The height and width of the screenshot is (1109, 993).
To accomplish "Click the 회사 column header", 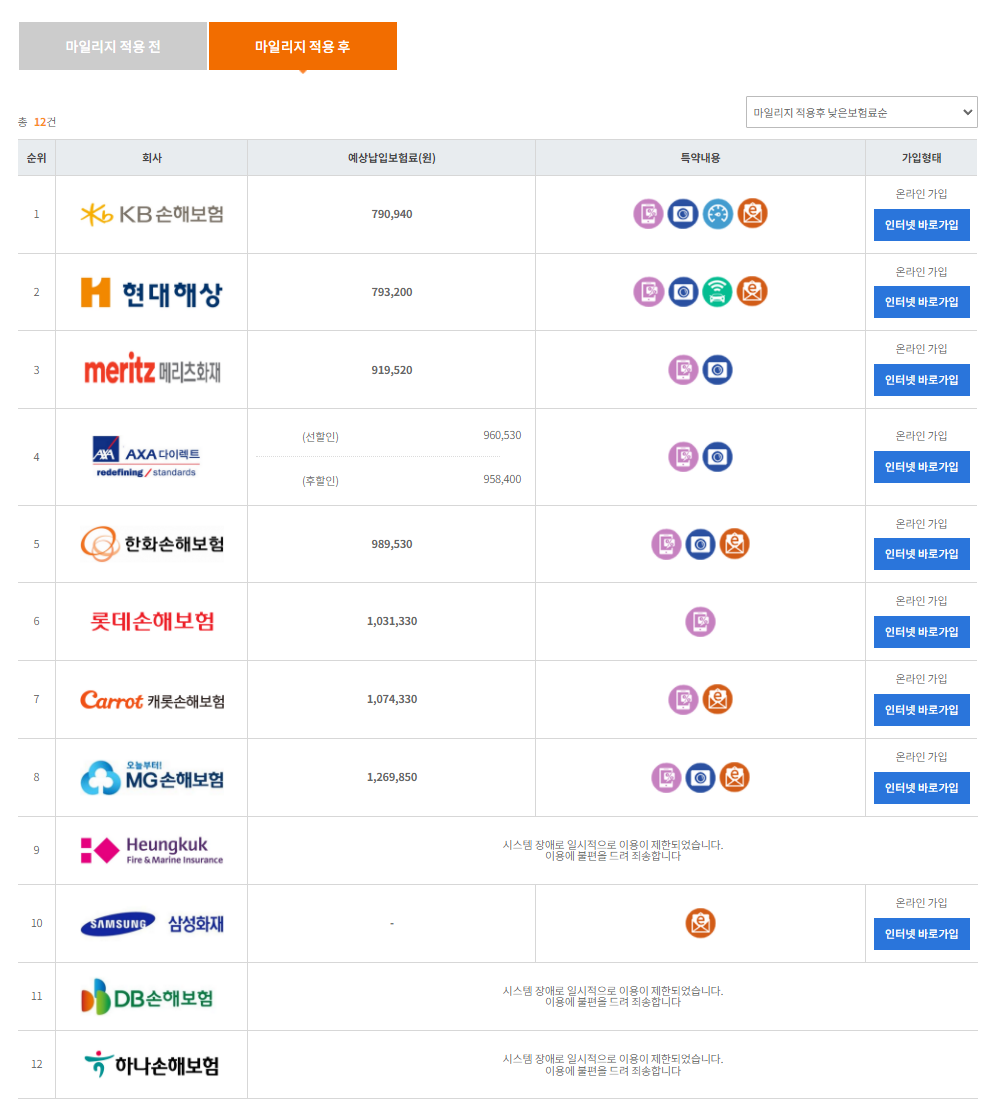I will [152, 158].
